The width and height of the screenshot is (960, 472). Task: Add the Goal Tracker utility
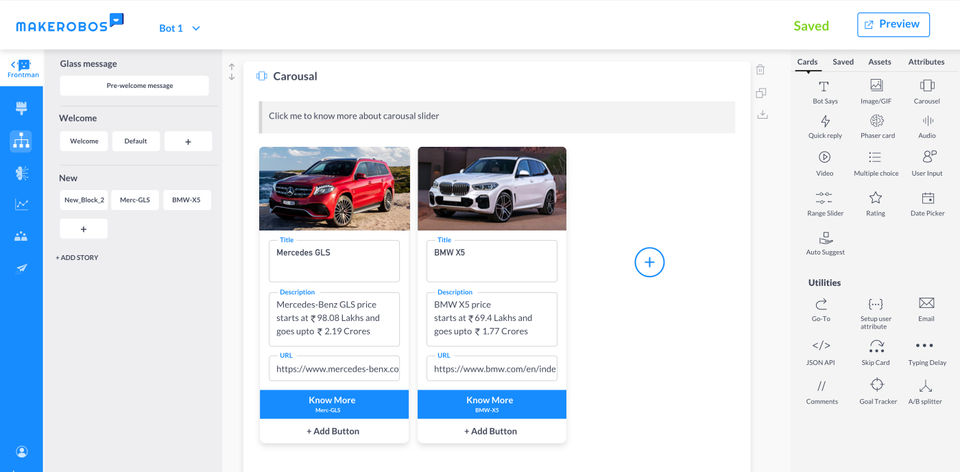pyautogui.click(x=877, y=392)
